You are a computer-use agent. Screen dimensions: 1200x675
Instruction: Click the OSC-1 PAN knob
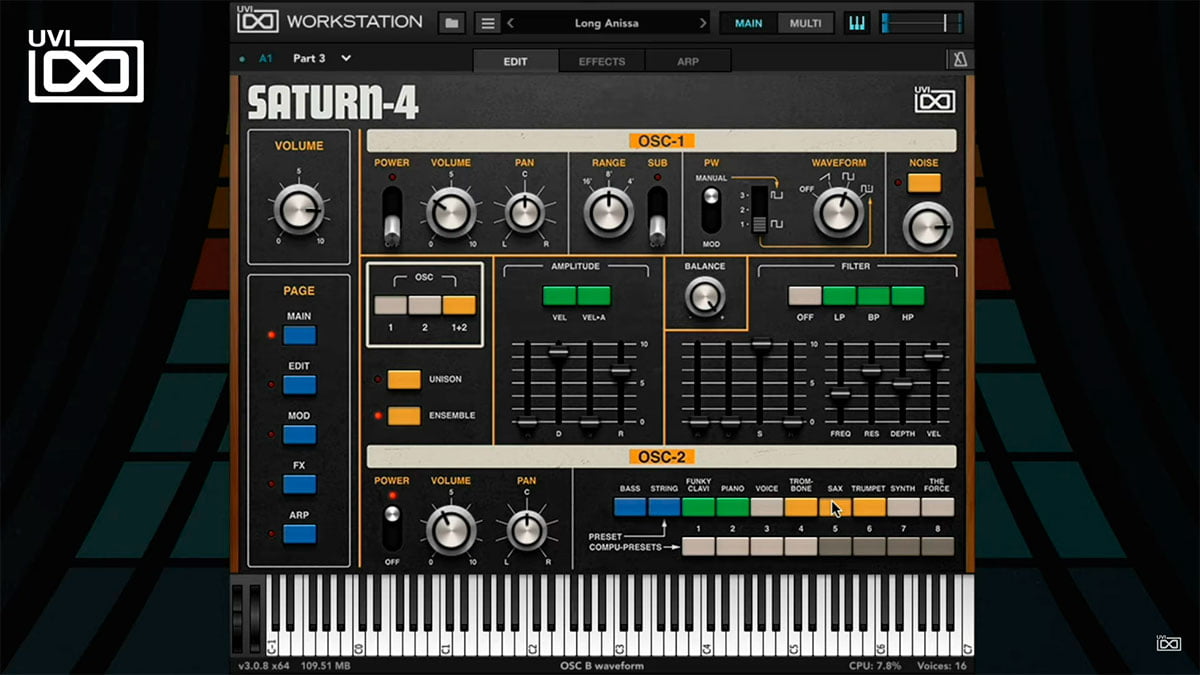point(525,211)
